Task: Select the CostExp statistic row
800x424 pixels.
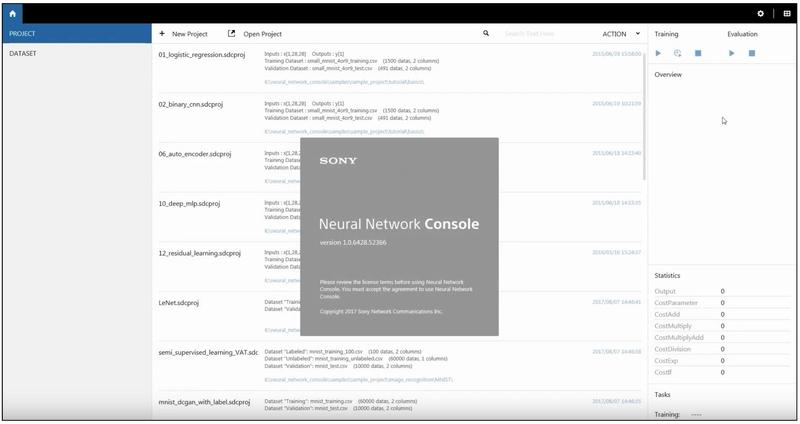Action: (x=722, y=361)
